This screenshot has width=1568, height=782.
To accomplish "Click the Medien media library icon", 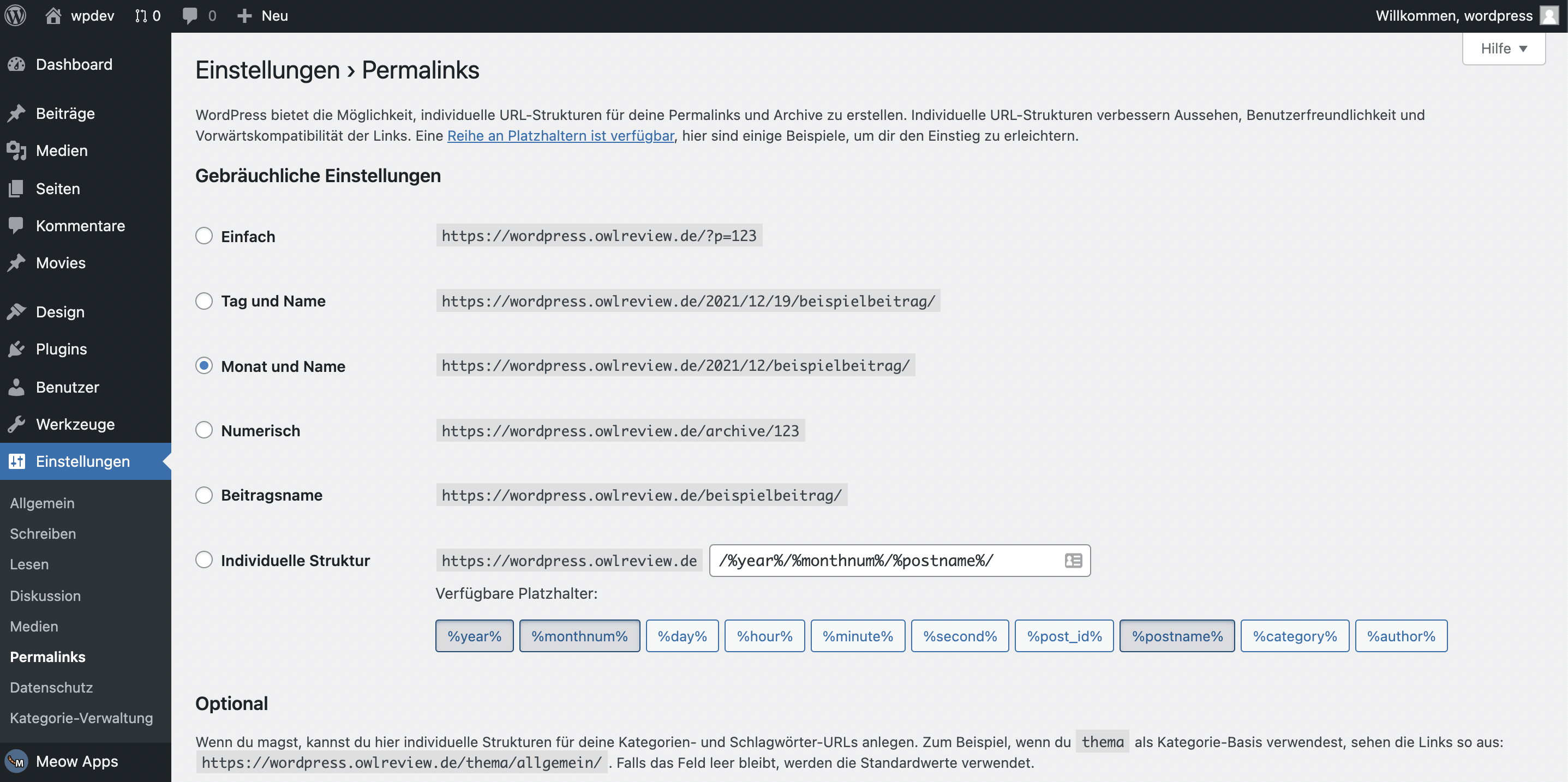I will [16, 151].
